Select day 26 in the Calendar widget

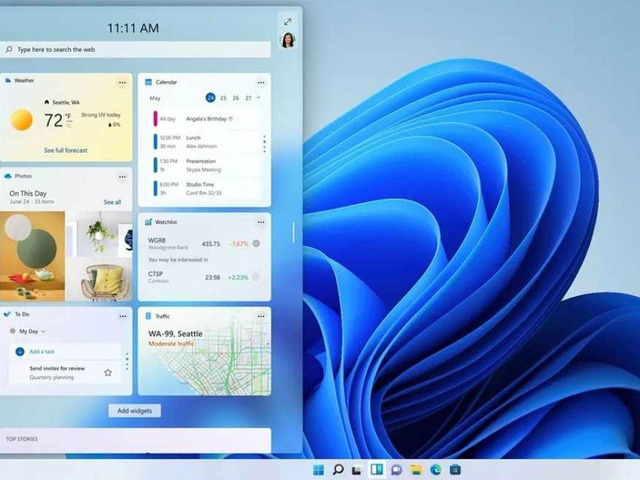[235, 98]
